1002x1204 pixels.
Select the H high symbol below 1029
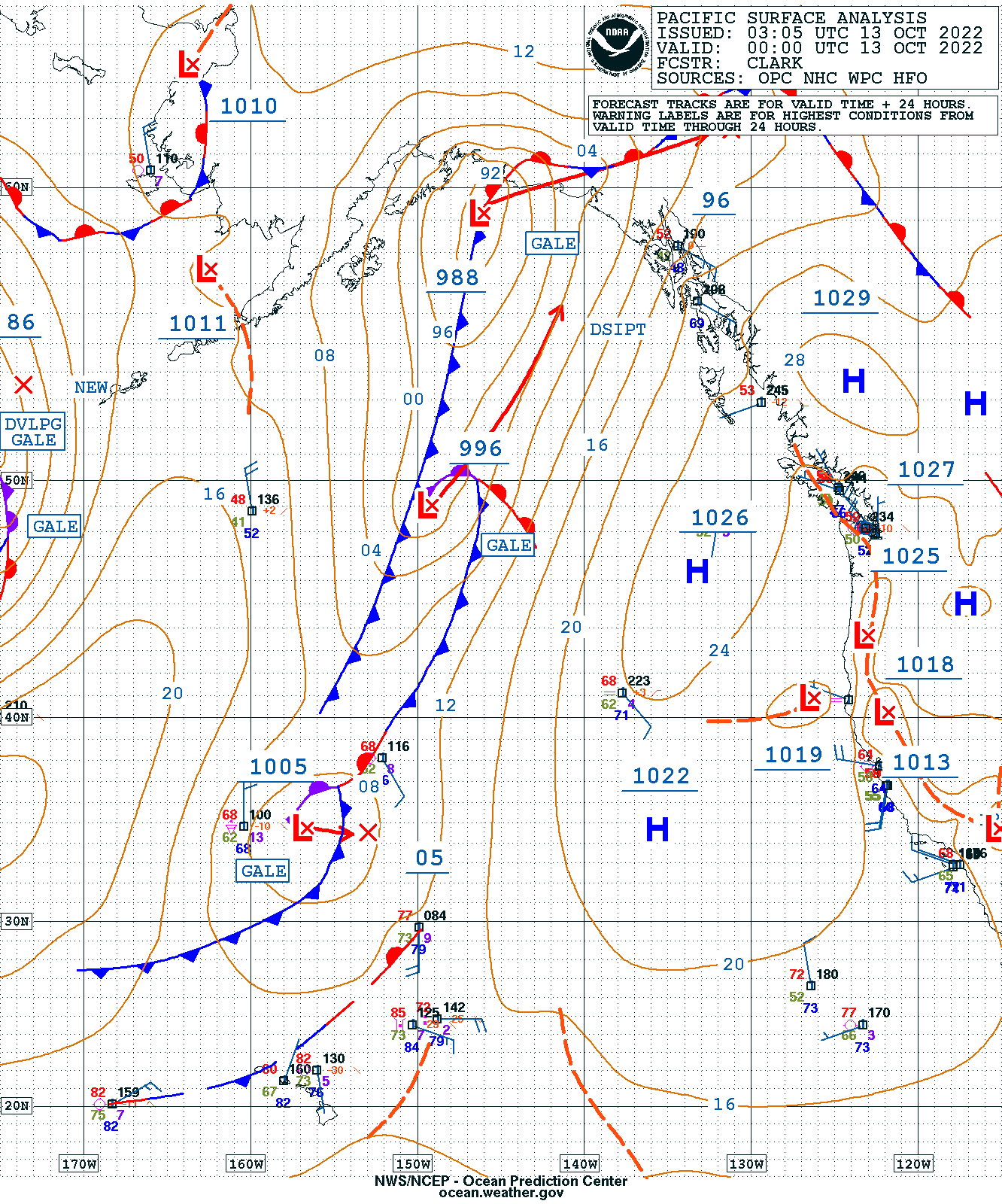pyautogui.click(x=854, y=381)
